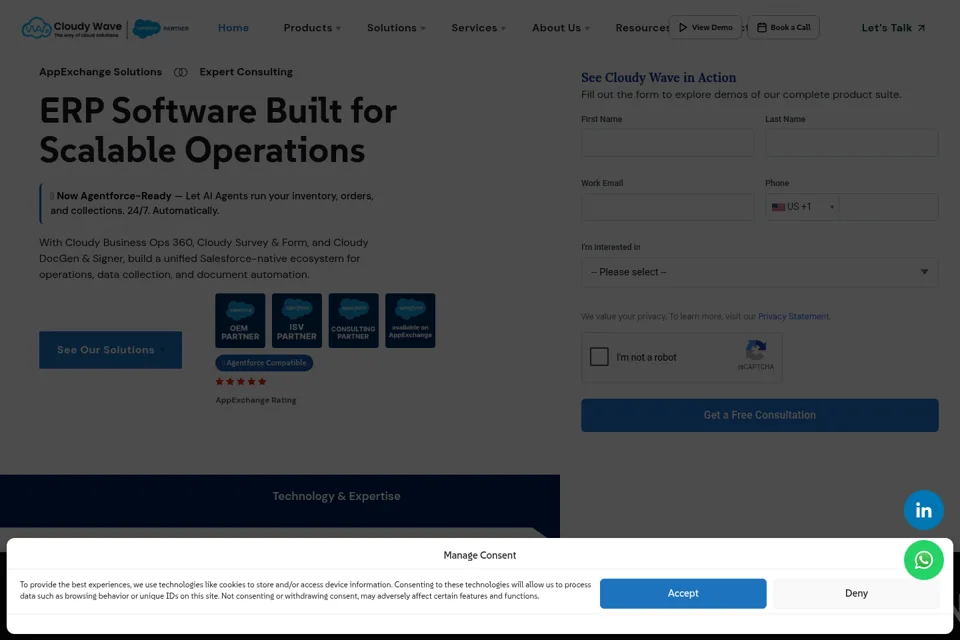This screenshot has height=640, width=960.
Task: Check the I'm not a robot checkbox
Action: click(599, 356)
